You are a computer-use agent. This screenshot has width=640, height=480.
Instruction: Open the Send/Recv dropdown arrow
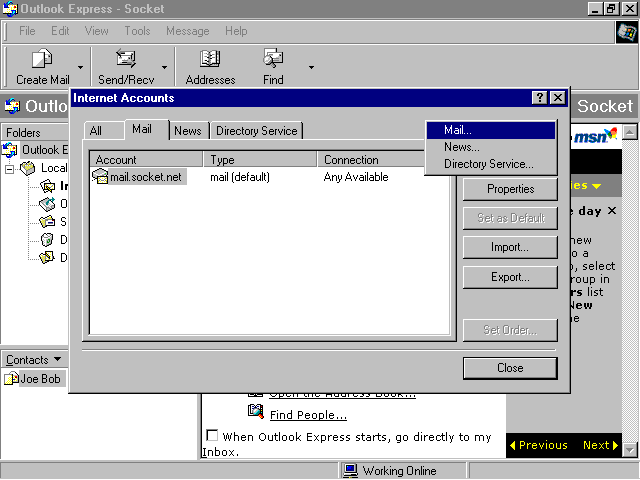pos(164,67)
